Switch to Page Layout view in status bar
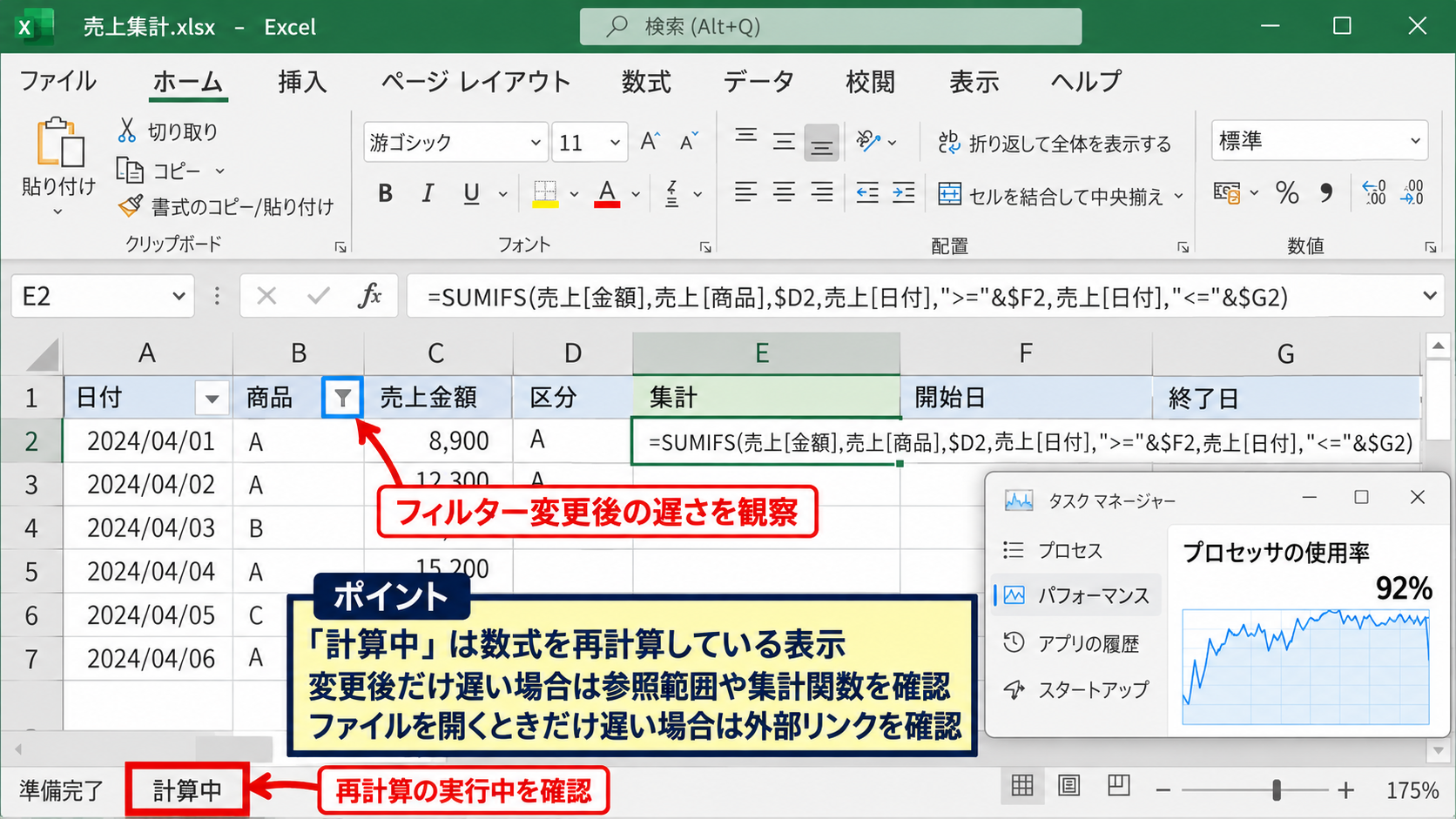 pyautogui.click(x=1069, y=787)
